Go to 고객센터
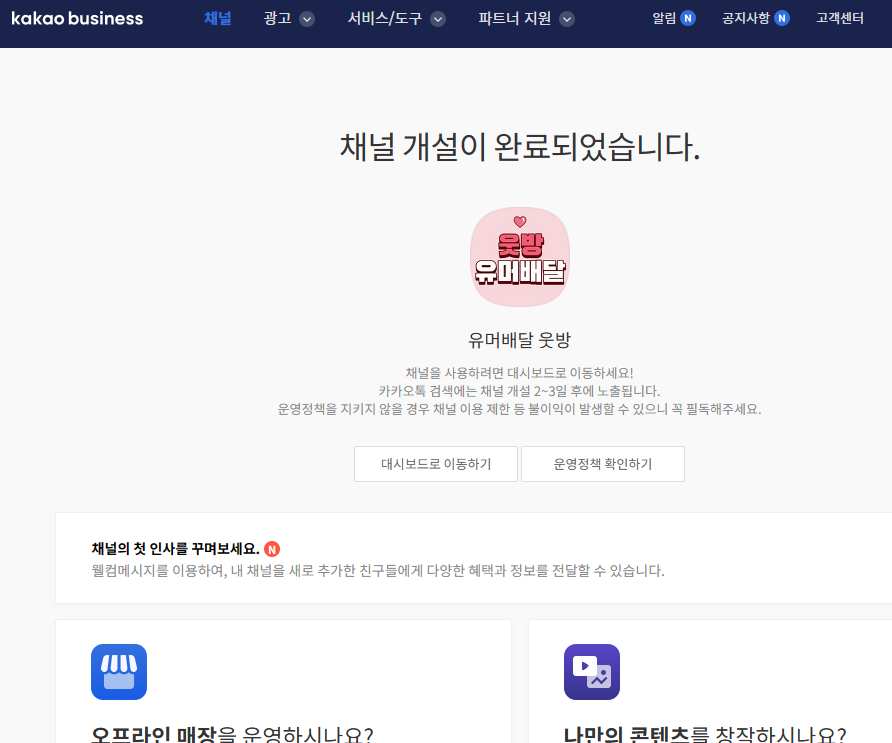892x743 pixels. [840, 19]
